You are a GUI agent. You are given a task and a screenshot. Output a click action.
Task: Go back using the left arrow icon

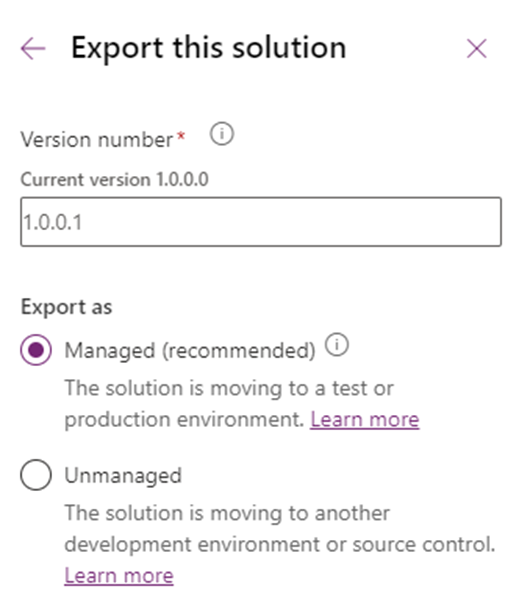coord(33,48)
